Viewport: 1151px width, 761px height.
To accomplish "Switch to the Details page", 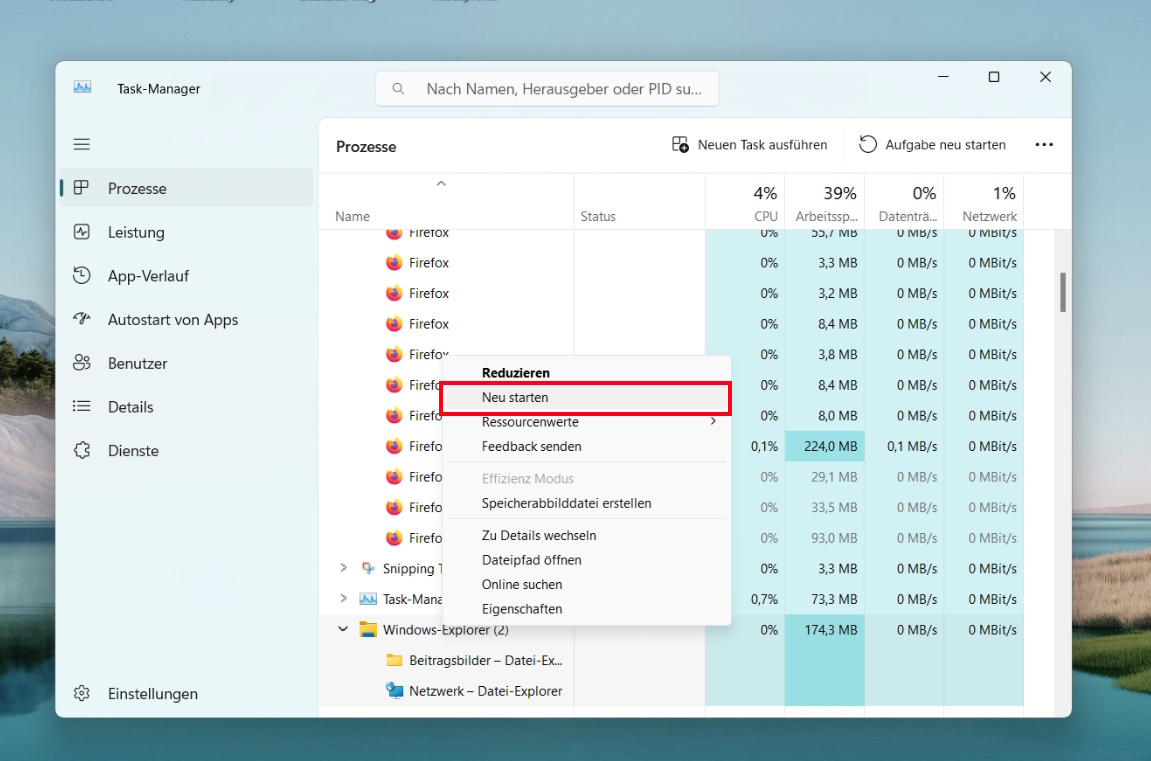I will [130, 407].
